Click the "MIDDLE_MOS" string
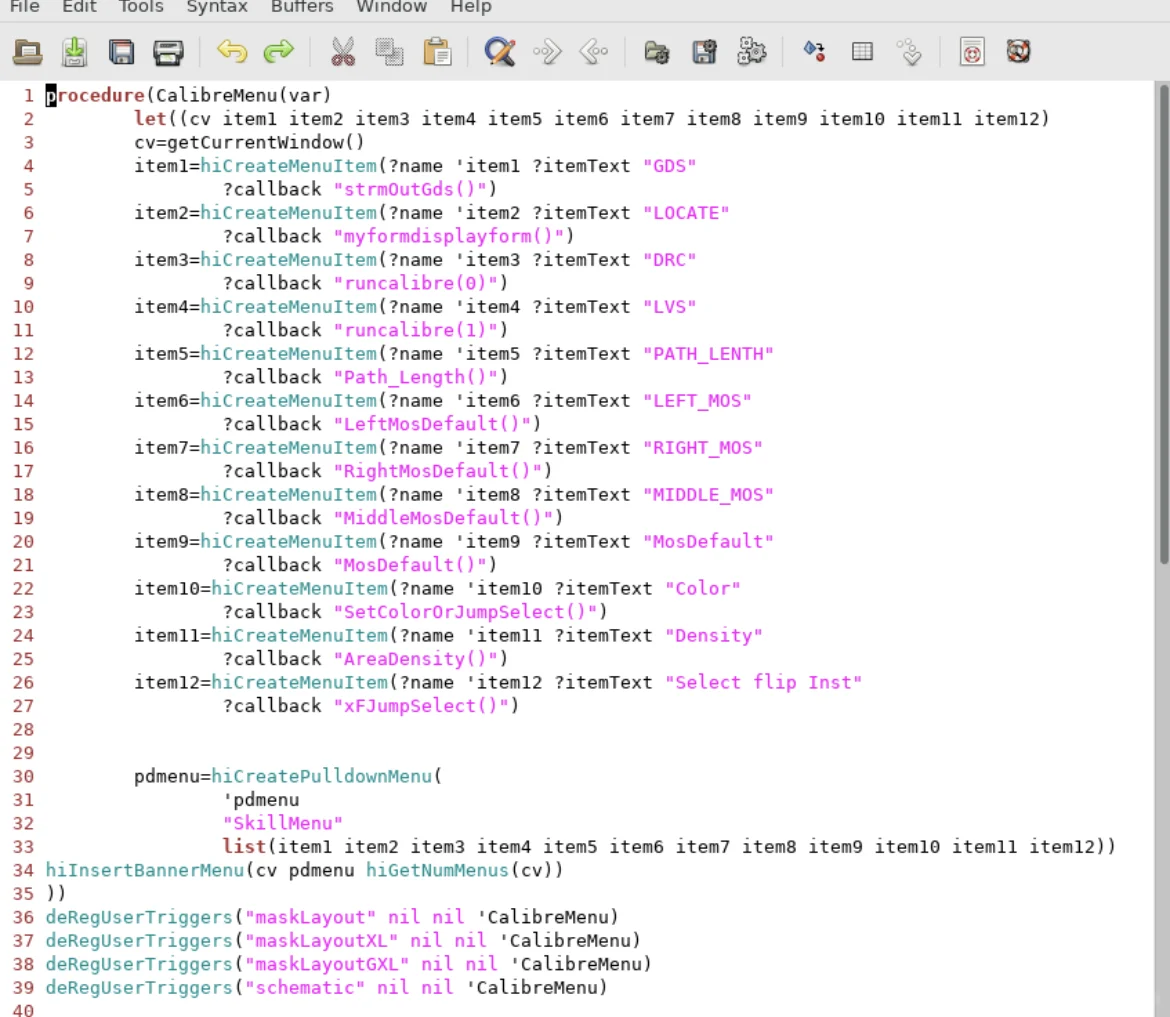 (708, 495)
